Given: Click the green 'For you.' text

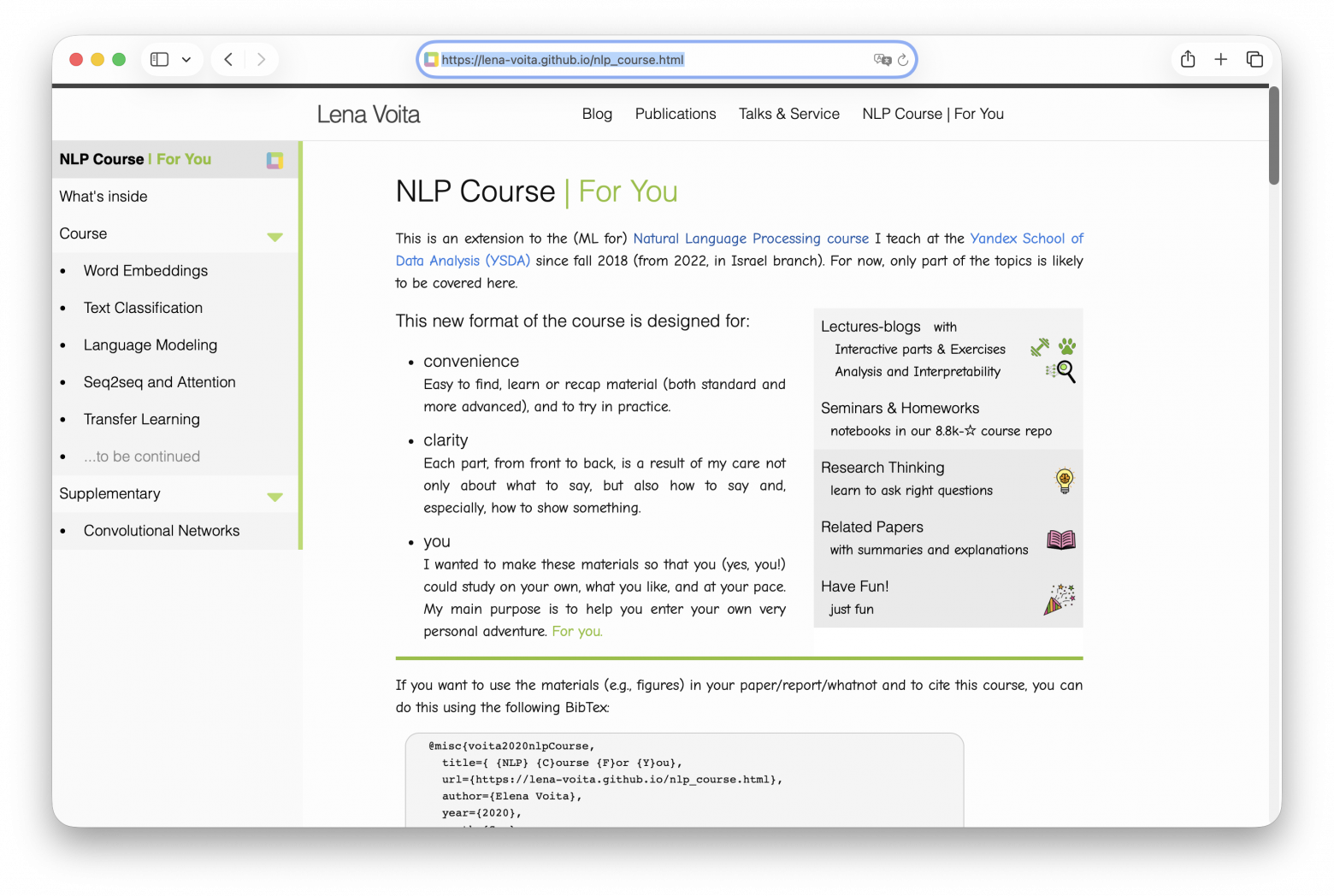Looking at the screenshot, I should pos(577,632).
